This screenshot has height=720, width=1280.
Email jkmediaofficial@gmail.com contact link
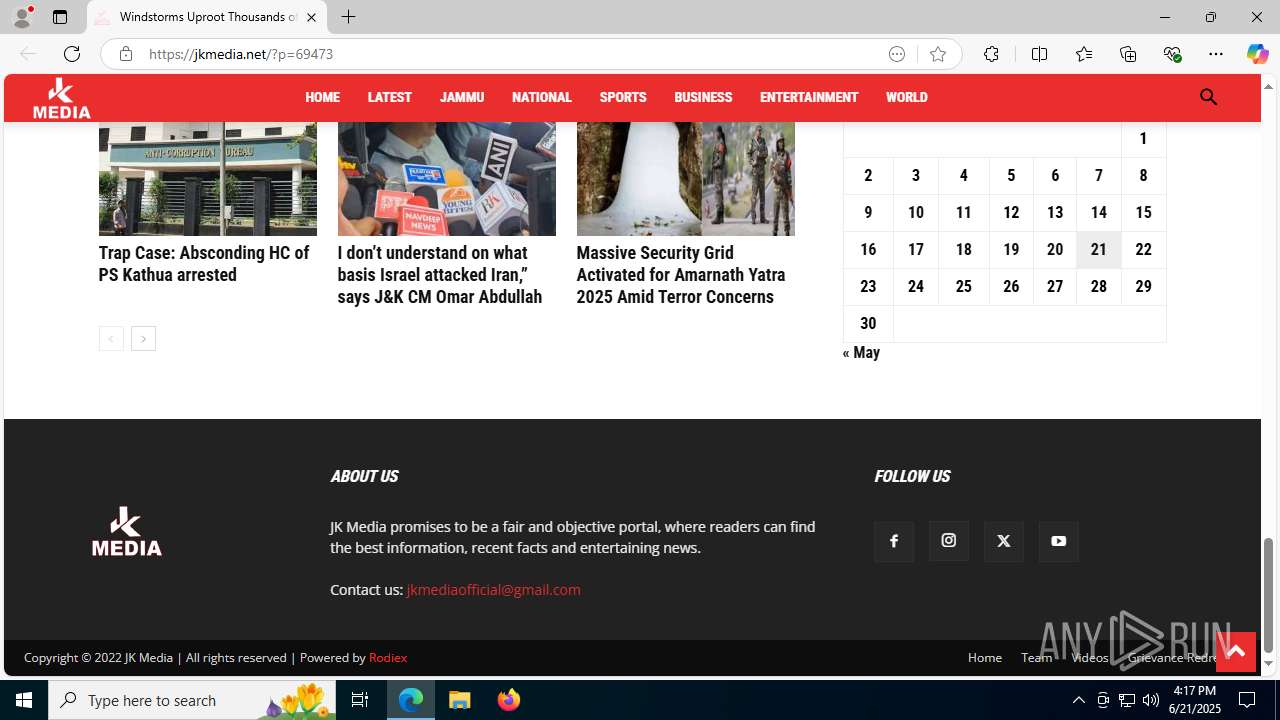click(493, 590)
